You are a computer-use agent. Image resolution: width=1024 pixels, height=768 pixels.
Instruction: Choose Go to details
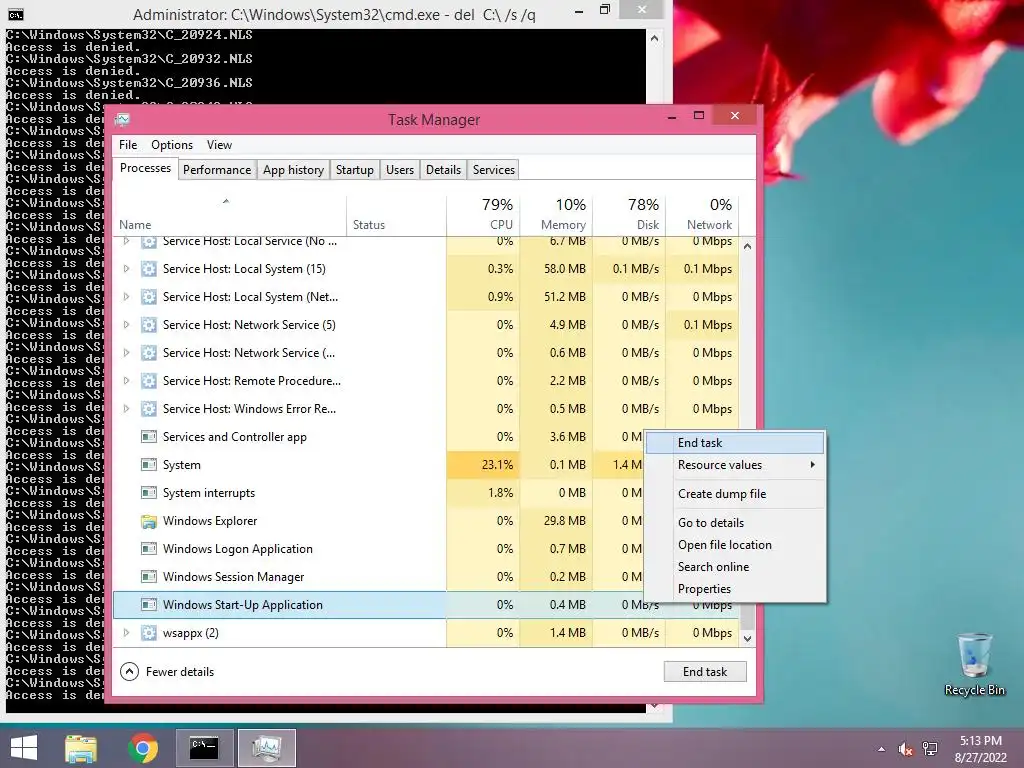tap(735, 522)
